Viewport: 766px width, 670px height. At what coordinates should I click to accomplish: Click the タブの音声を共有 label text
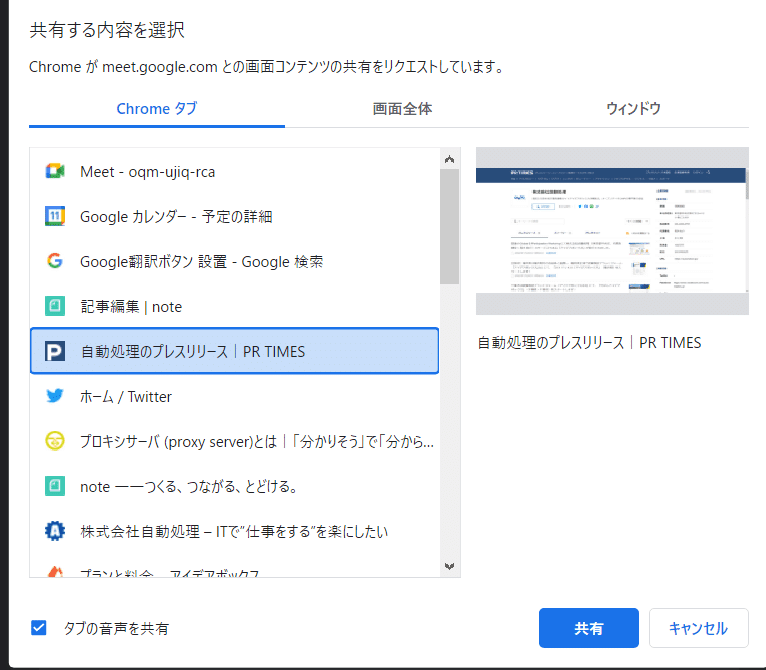[116, 628]
